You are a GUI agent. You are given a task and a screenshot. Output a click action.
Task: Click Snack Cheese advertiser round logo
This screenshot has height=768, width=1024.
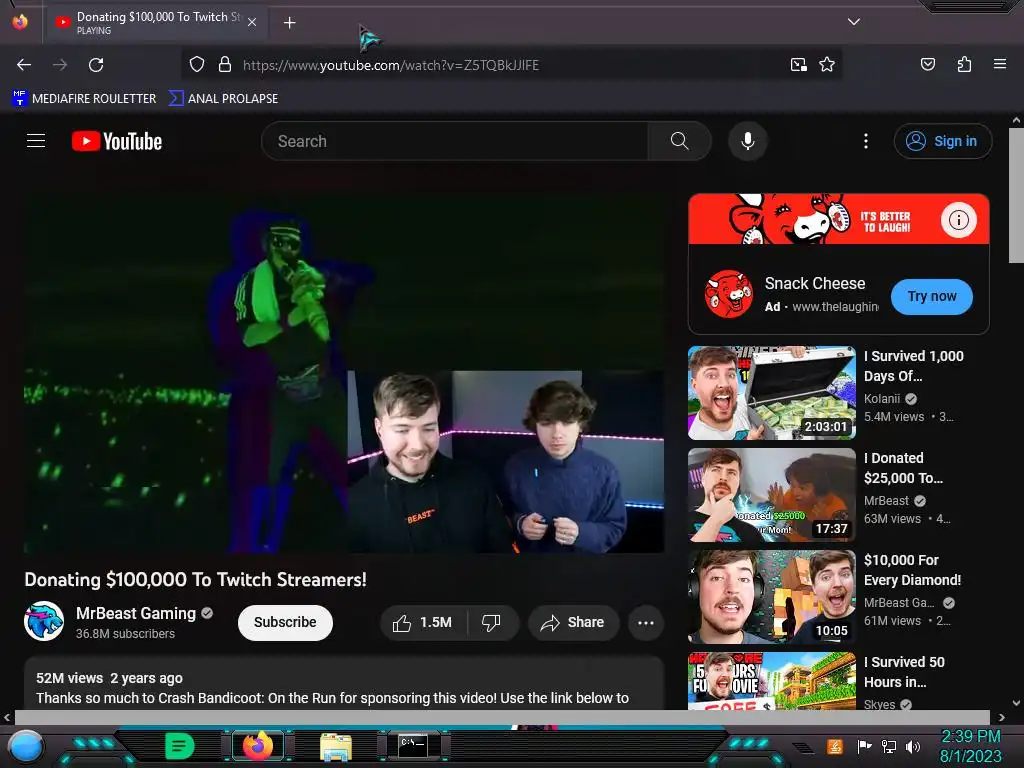click(728, 294)
